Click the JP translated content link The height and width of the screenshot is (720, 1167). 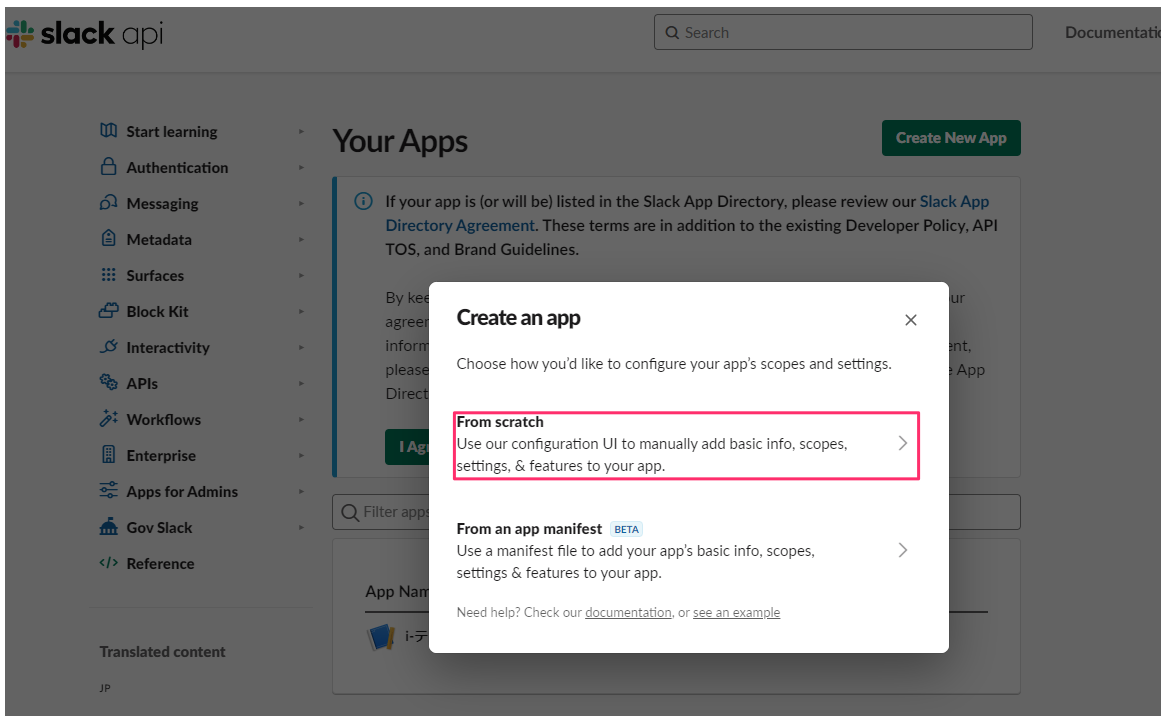(x=105, y=688)
